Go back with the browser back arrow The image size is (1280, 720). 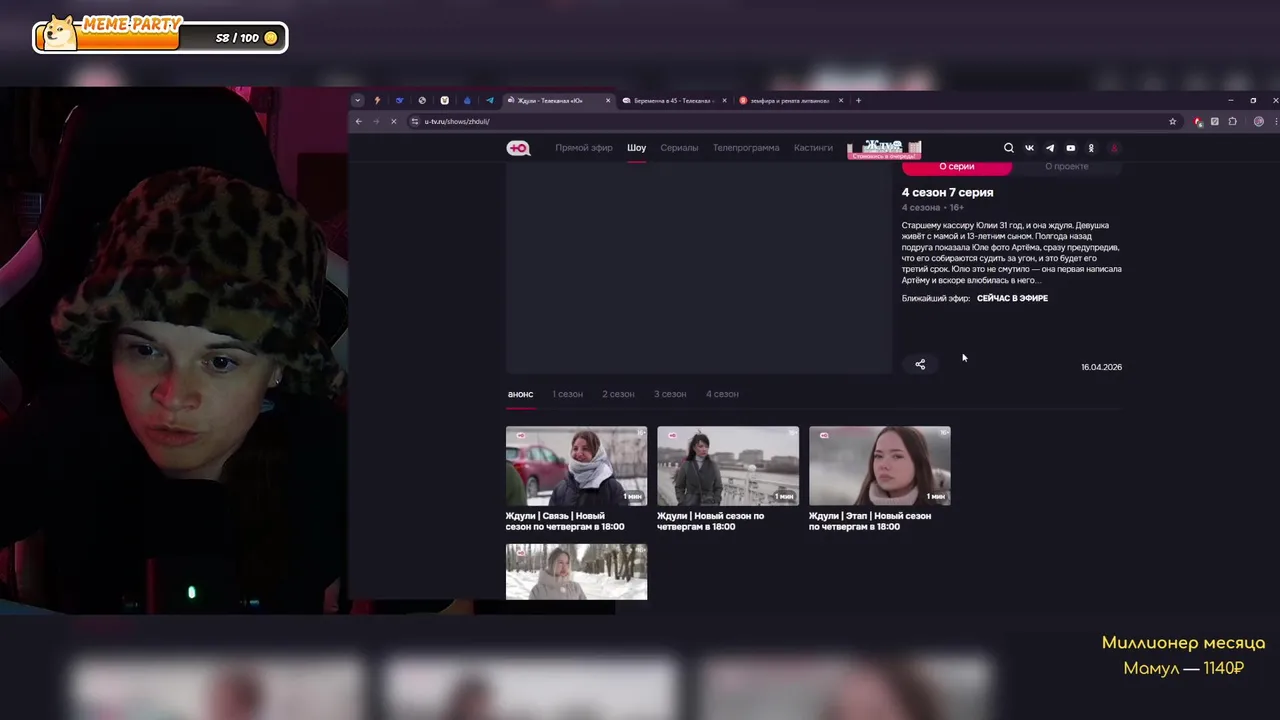click(359, 122)
